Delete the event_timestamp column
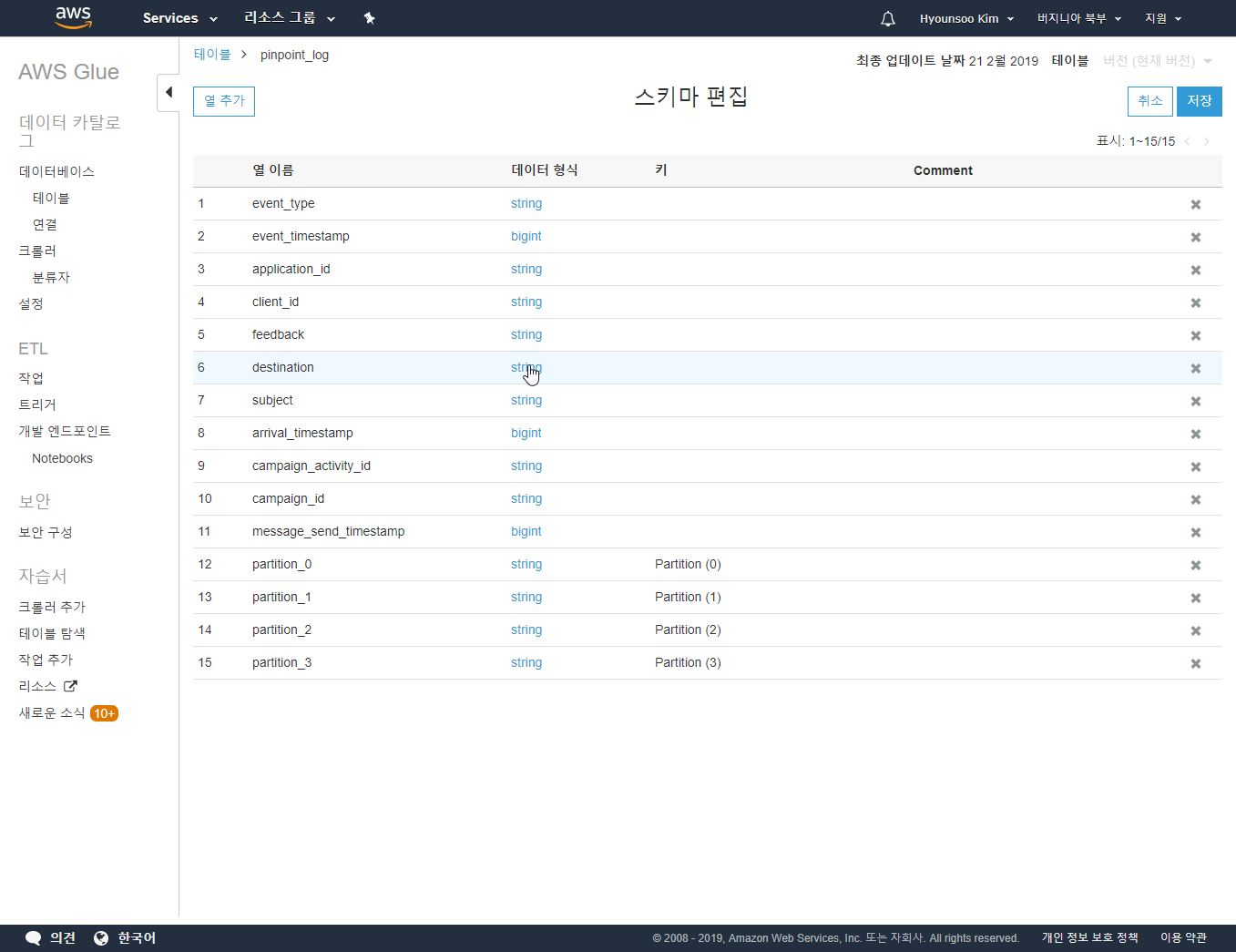Viewport: 1236px width, 952px height. point(1196,237)
